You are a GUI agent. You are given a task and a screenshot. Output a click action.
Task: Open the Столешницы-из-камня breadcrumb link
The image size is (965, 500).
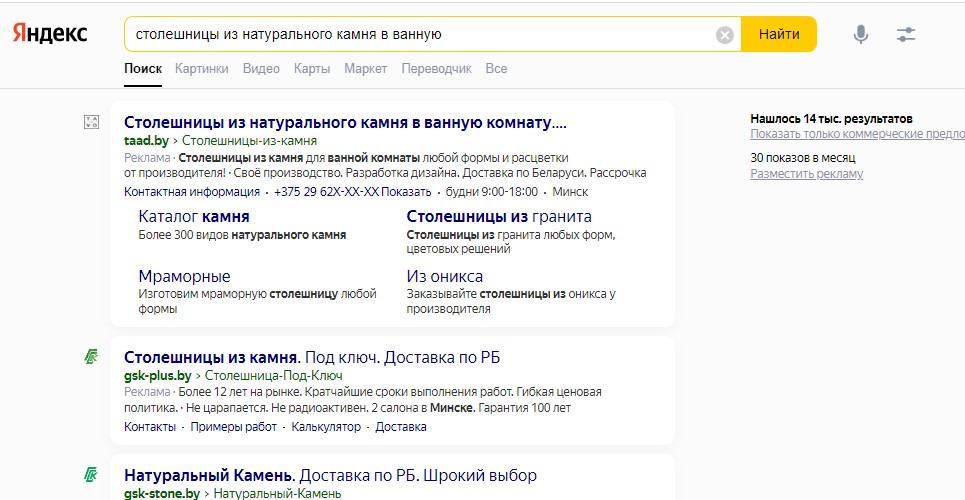click(x=249, y=141)
